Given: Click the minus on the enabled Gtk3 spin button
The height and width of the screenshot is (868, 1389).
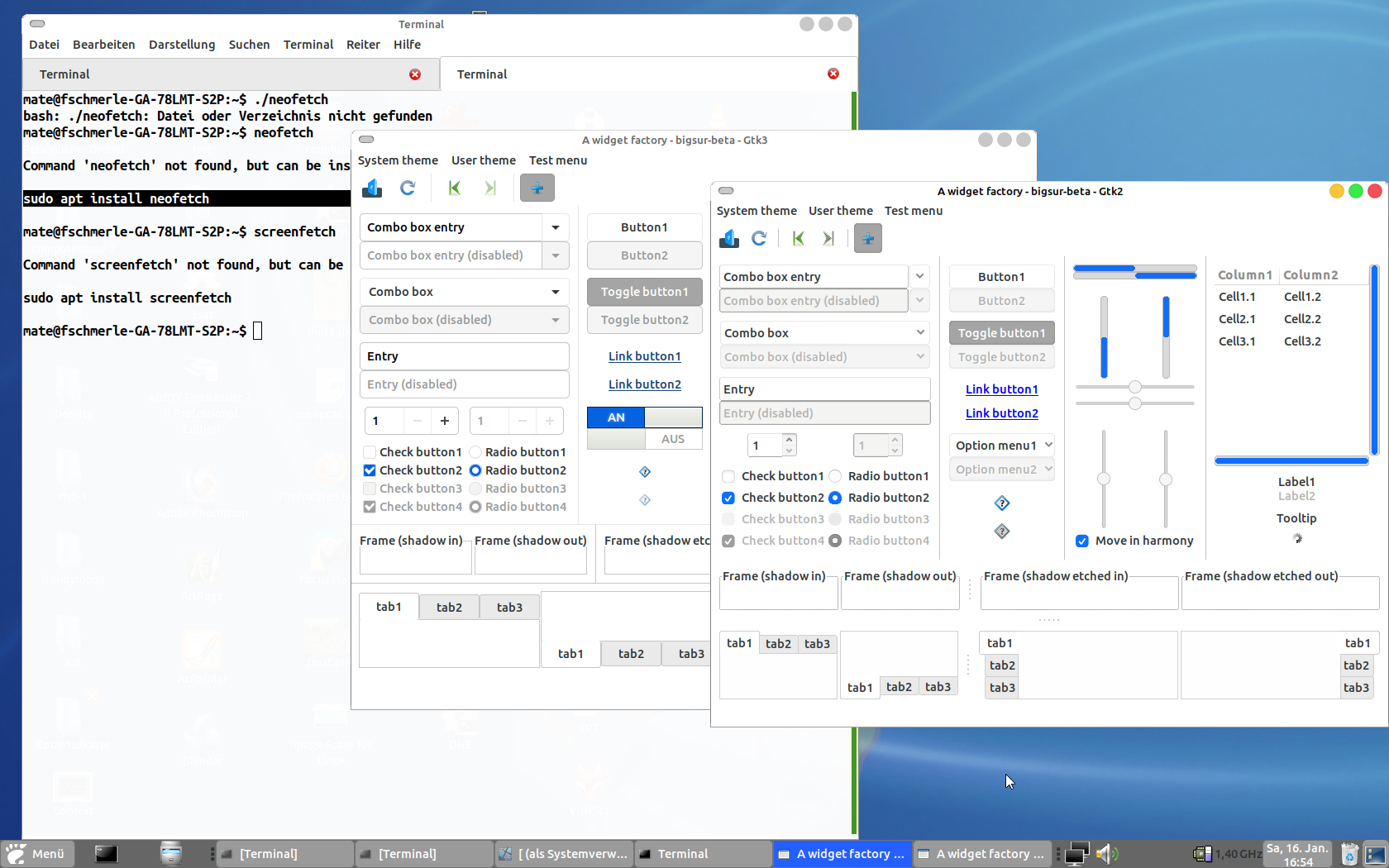Looking at the screenshot, I should (418, 421).
